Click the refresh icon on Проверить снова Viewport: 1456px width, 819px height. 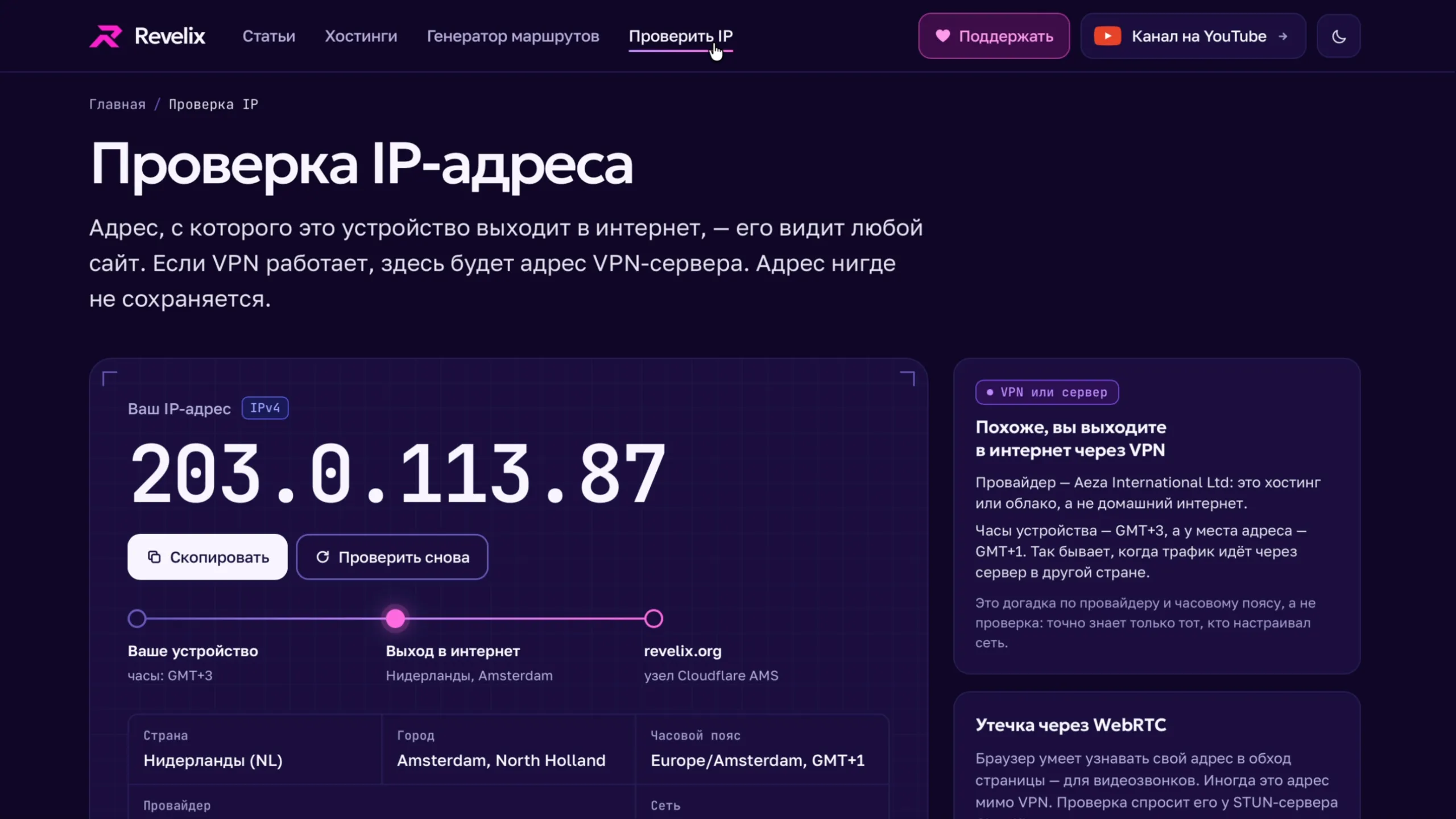click(322, 557)
